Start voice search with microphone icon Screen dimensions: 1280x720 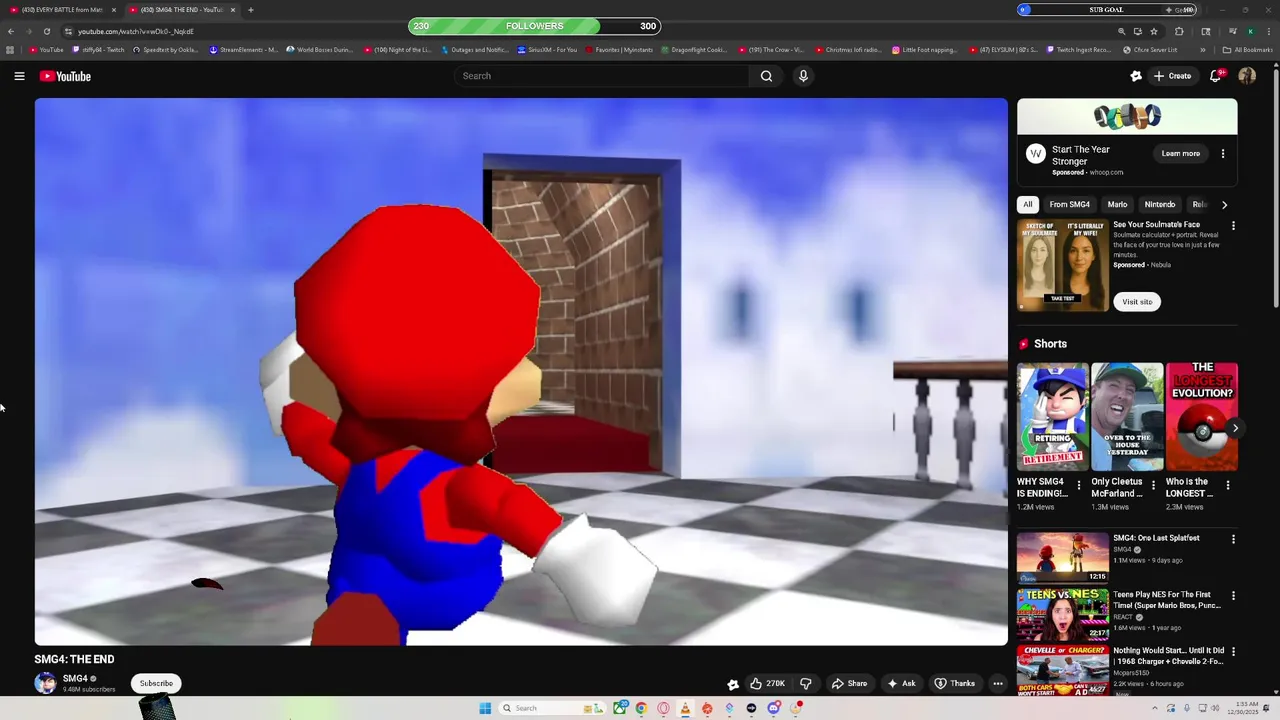coord(803,76)
